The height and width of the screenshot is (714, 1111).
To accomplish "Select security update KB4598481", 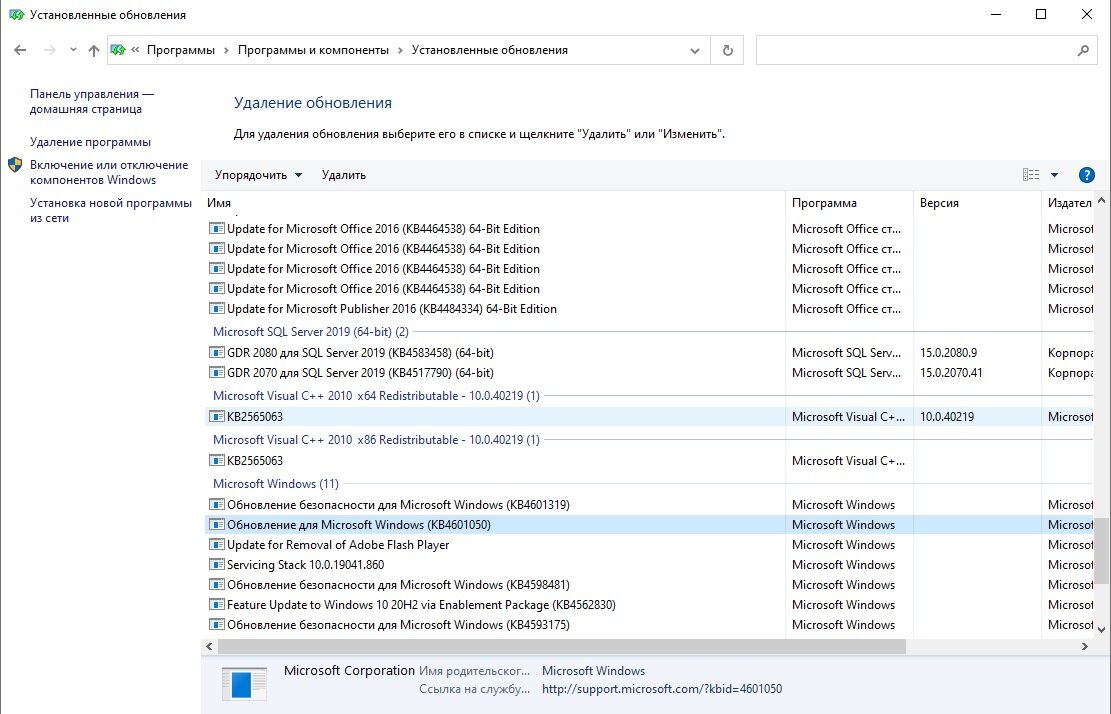I will (x=398, y=585).
